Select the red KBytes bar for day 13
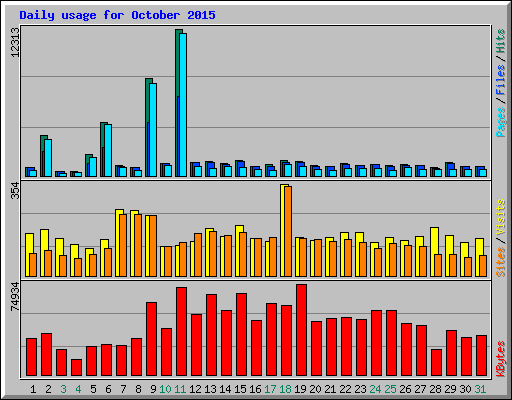Viewport: 512px width, 400px height. point(211,335)
